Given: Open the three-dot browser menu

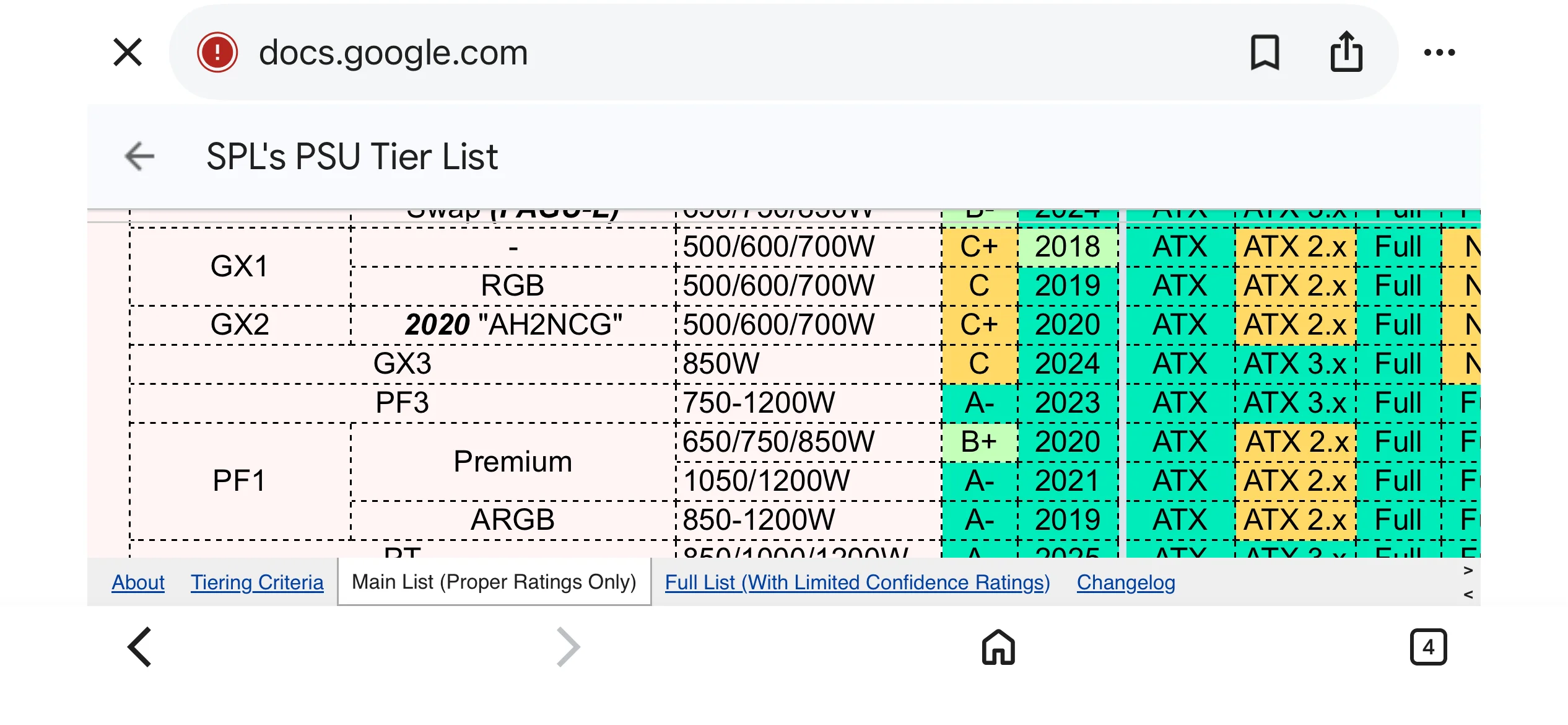Looking at the screenshot, I should click(1439, 53).
